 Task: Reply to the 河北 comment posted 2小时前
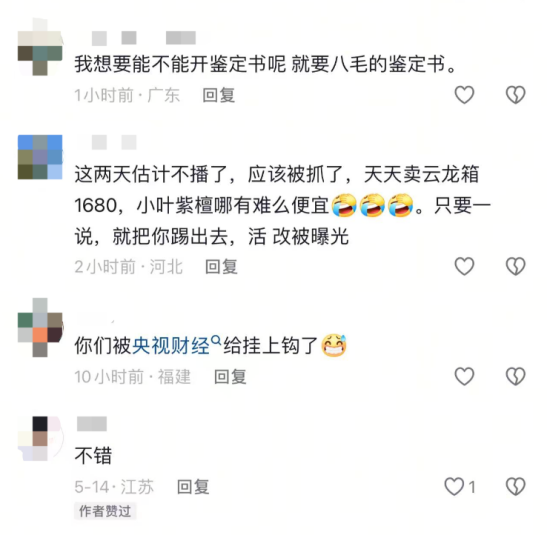point(221,267)
